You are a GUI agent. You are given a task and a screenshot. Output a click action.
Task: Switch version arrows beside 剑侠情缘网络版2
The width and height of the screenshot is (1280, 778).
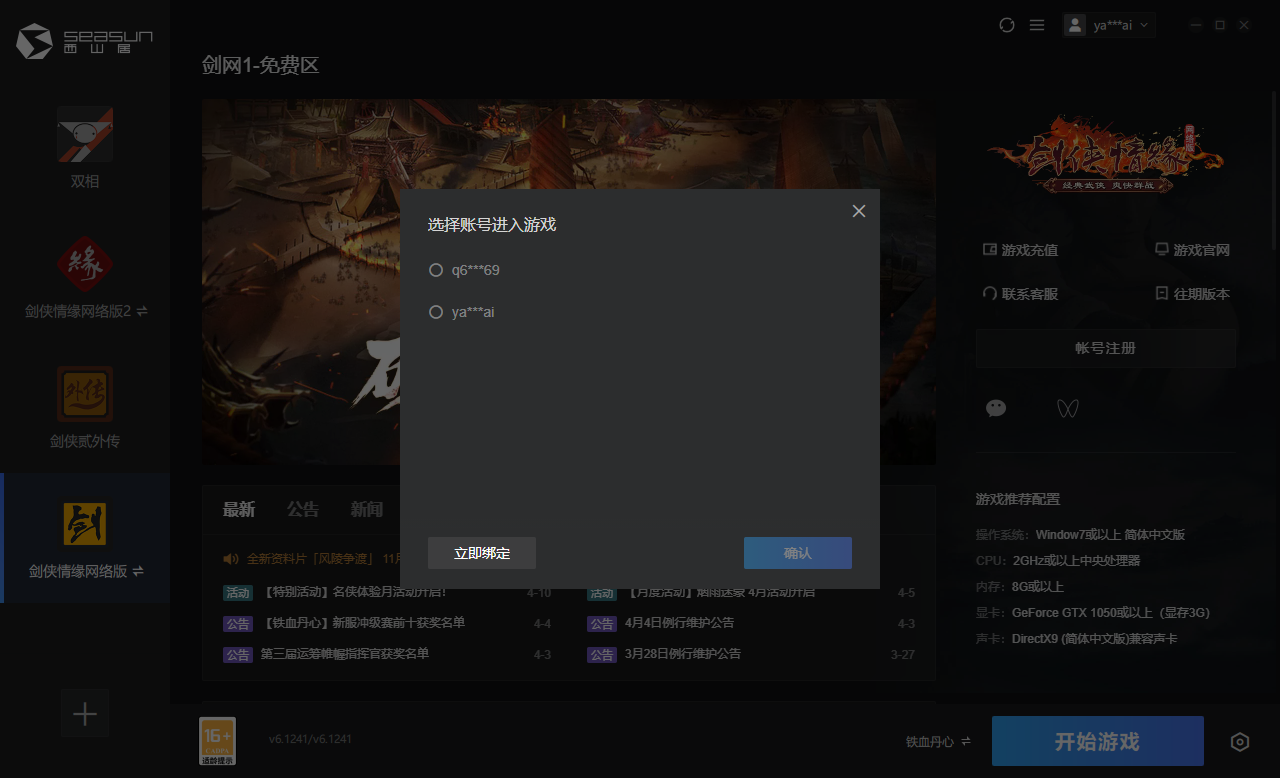pos(142,311)
